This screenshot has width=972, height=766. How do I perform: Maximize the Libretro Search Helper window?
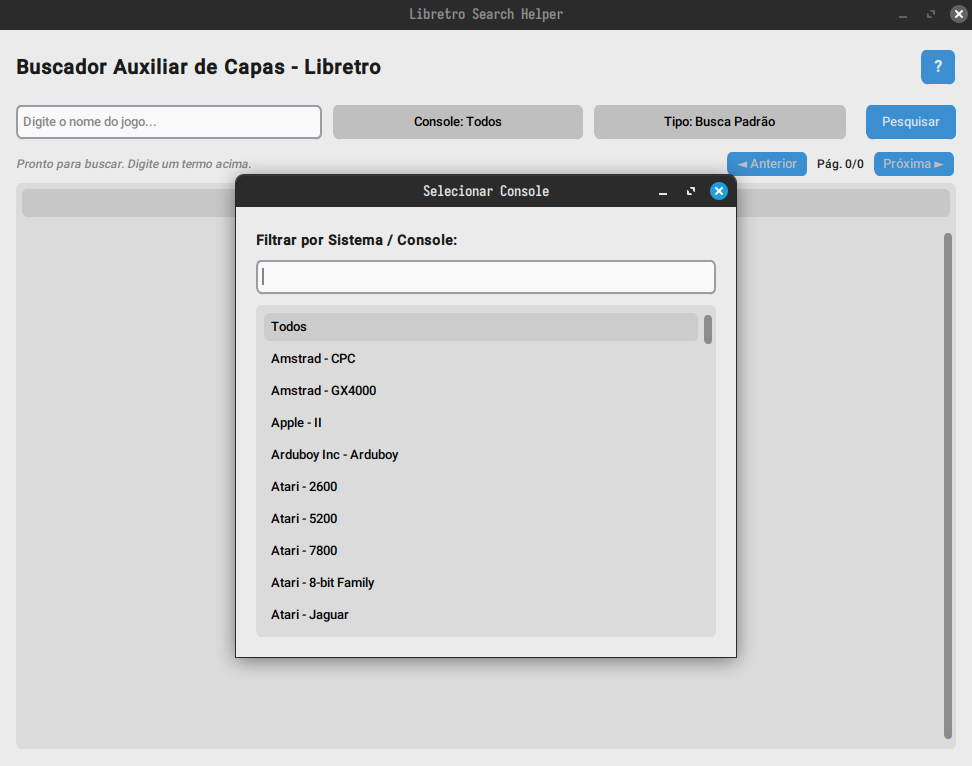click(930, 14)
